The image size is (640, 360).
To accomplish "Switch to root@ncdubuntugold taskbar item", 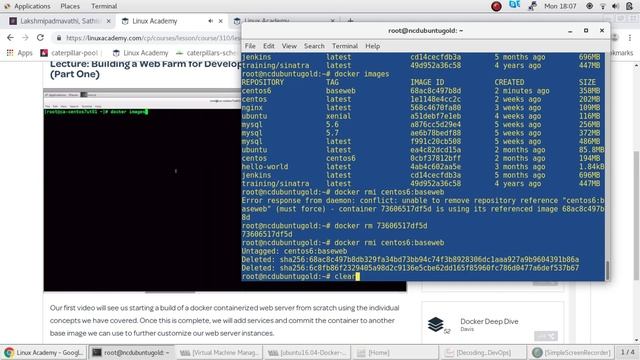I will point(131,353).
